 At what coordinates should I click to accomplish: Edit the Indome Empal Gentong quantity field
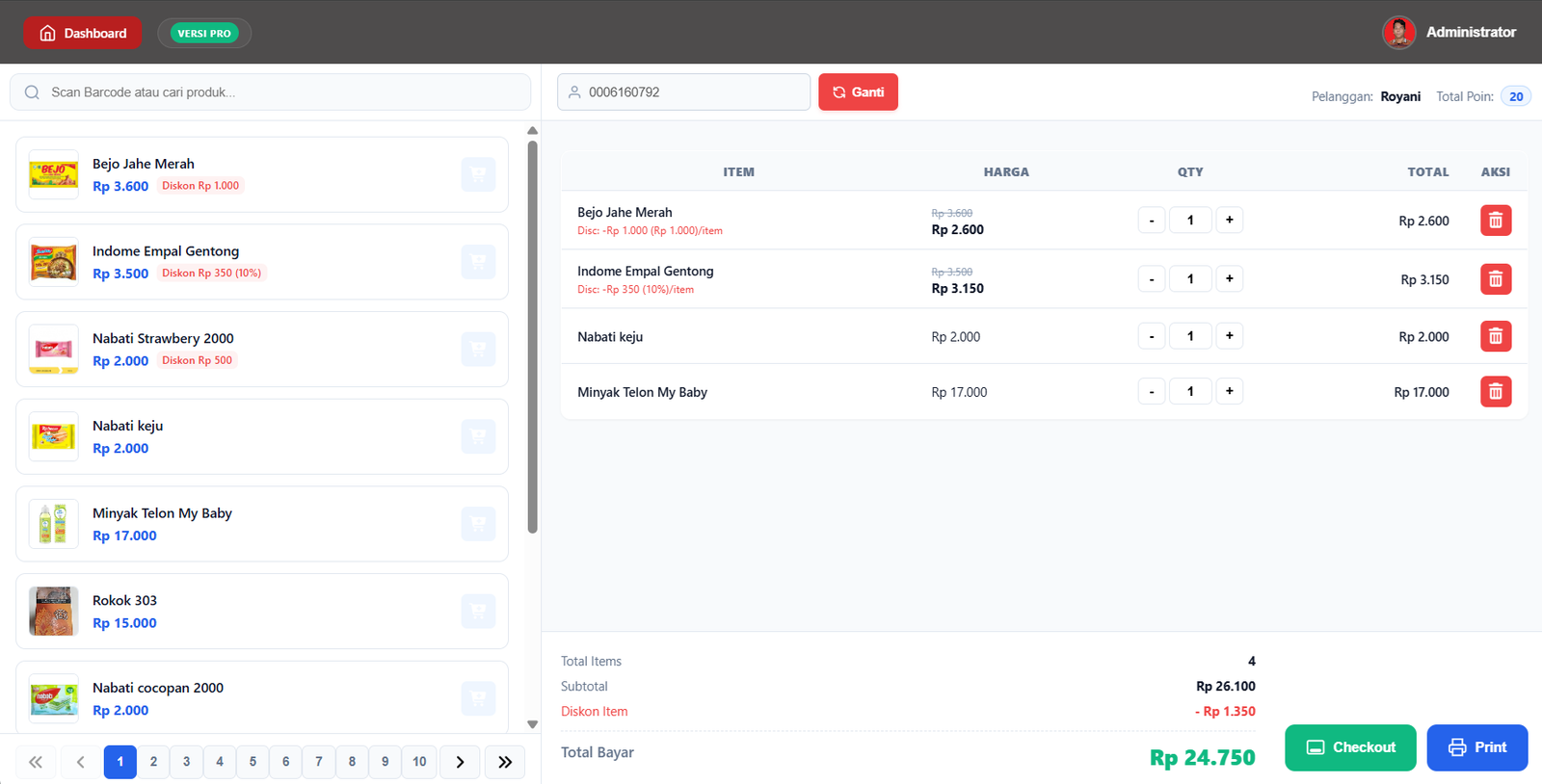click(1190, 279)
